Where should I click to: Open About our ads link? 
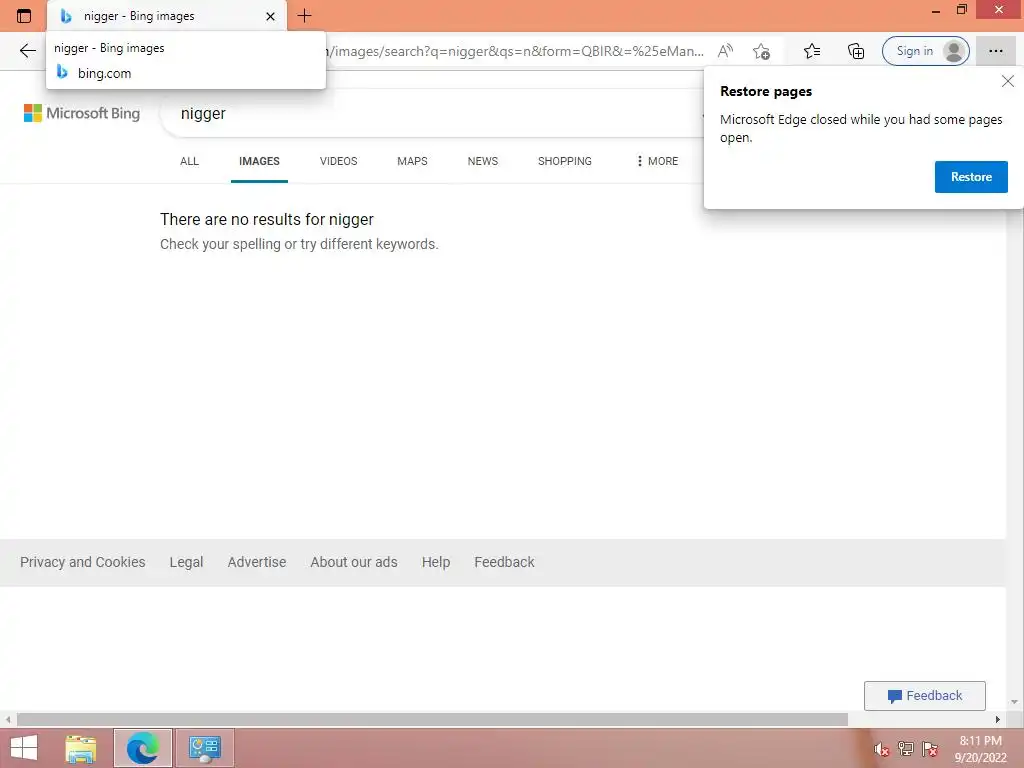[354, 562]
